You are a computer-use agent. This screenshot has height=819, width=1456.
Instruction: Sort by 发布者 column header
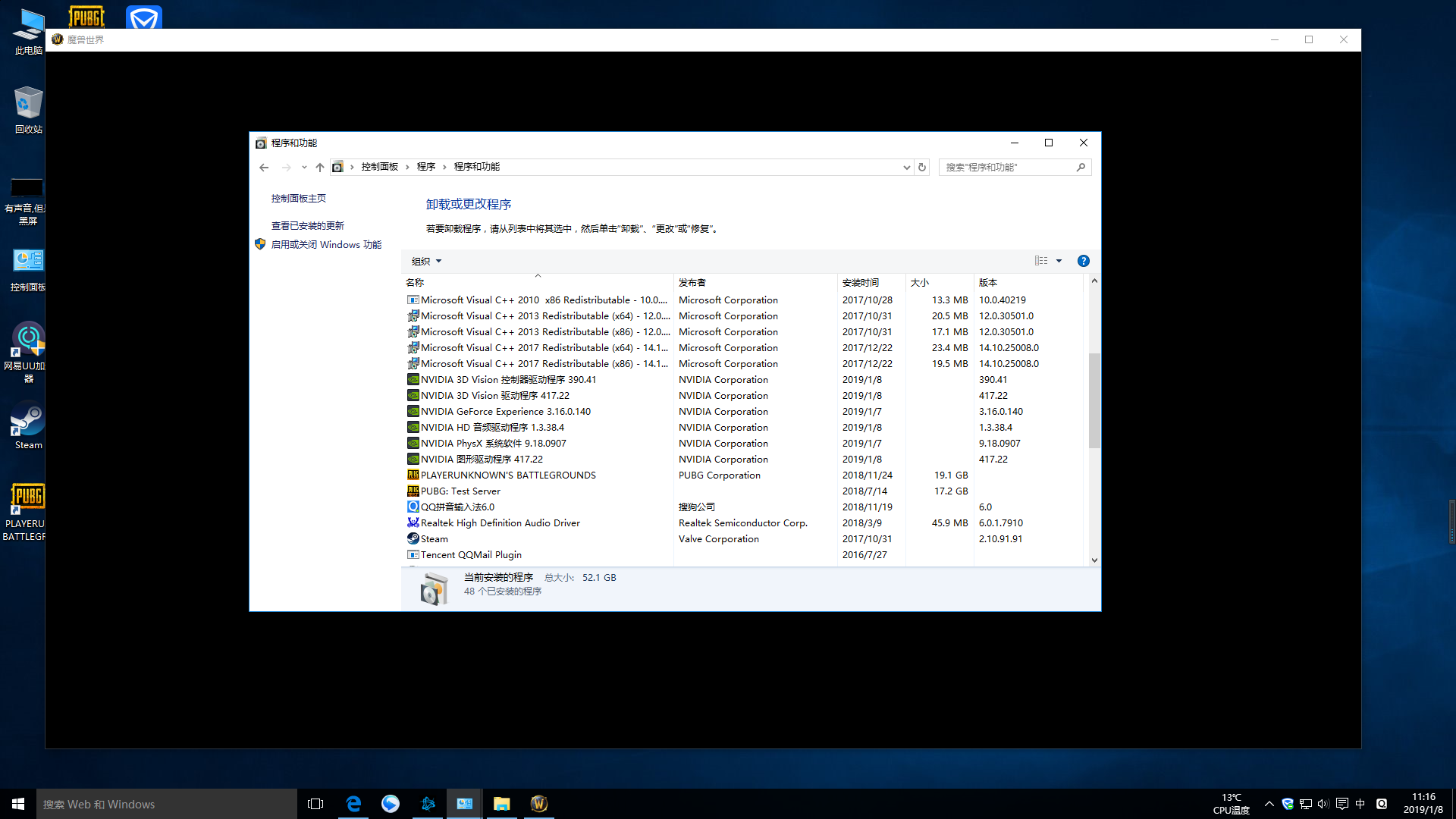point(755,282)
